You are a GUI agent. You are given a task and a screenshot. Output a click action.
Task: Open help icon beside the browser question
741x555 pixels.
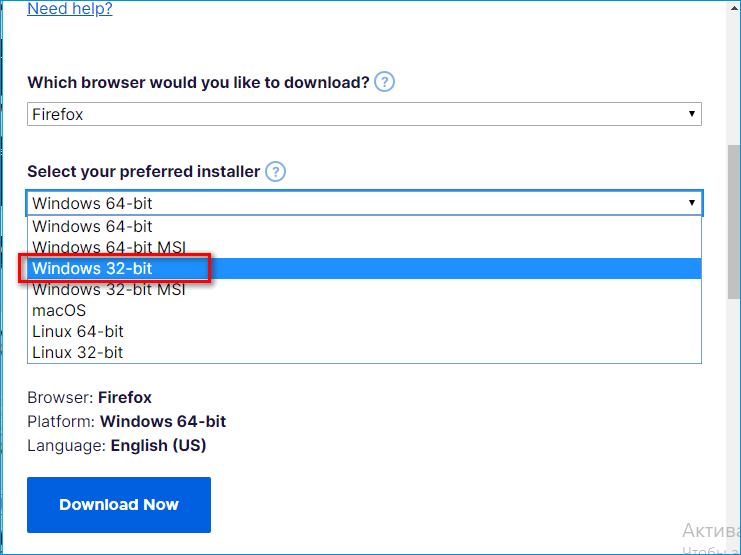pos(385,82)
